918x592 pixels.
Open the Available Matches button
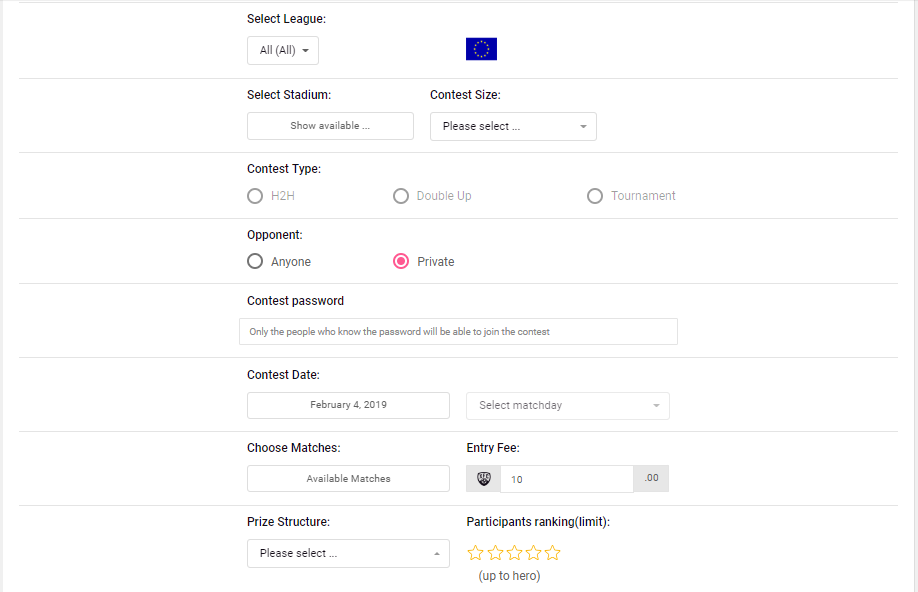coord(348,478)
